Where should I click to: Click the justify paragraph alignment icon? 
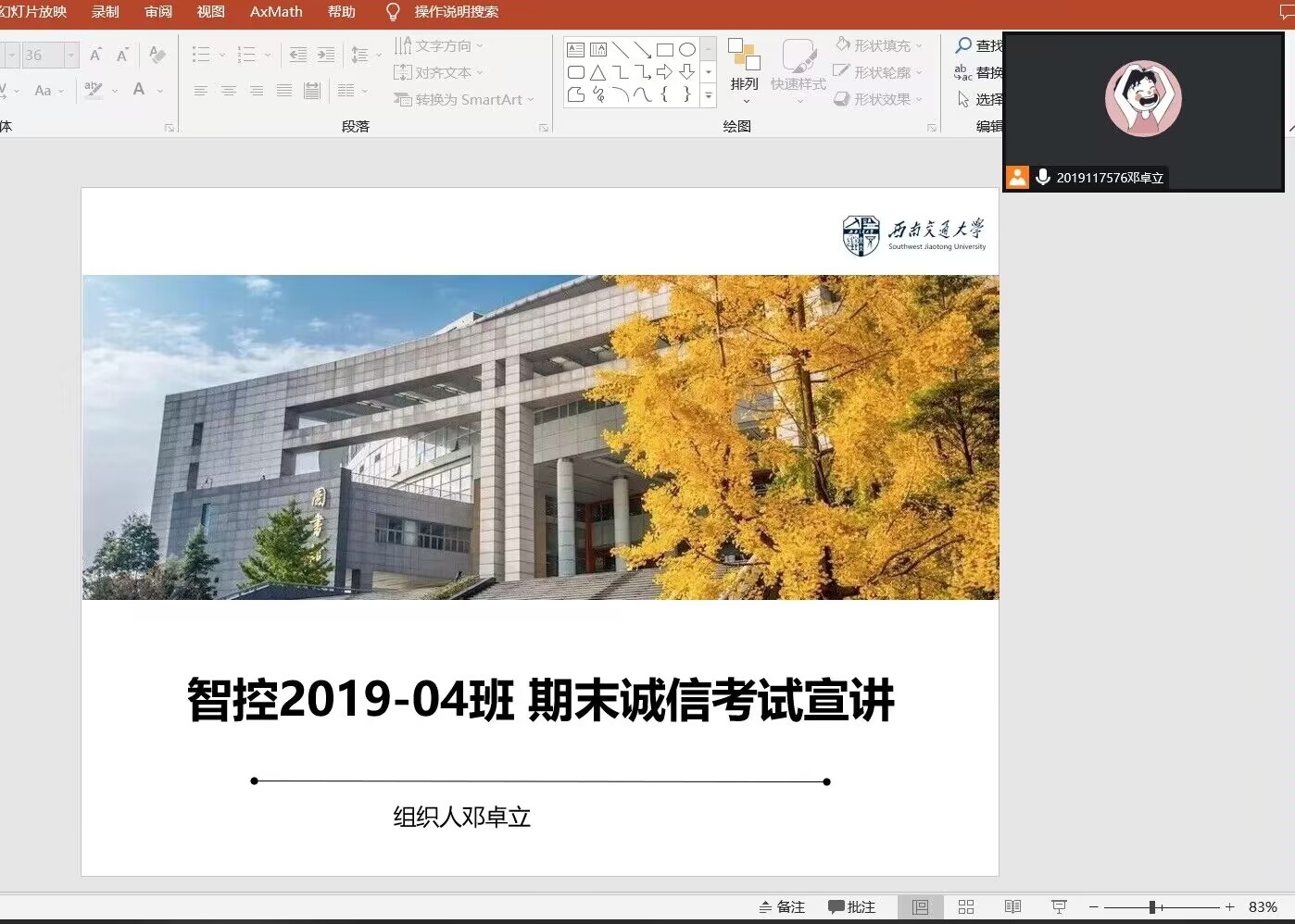(x=284, y=91)
